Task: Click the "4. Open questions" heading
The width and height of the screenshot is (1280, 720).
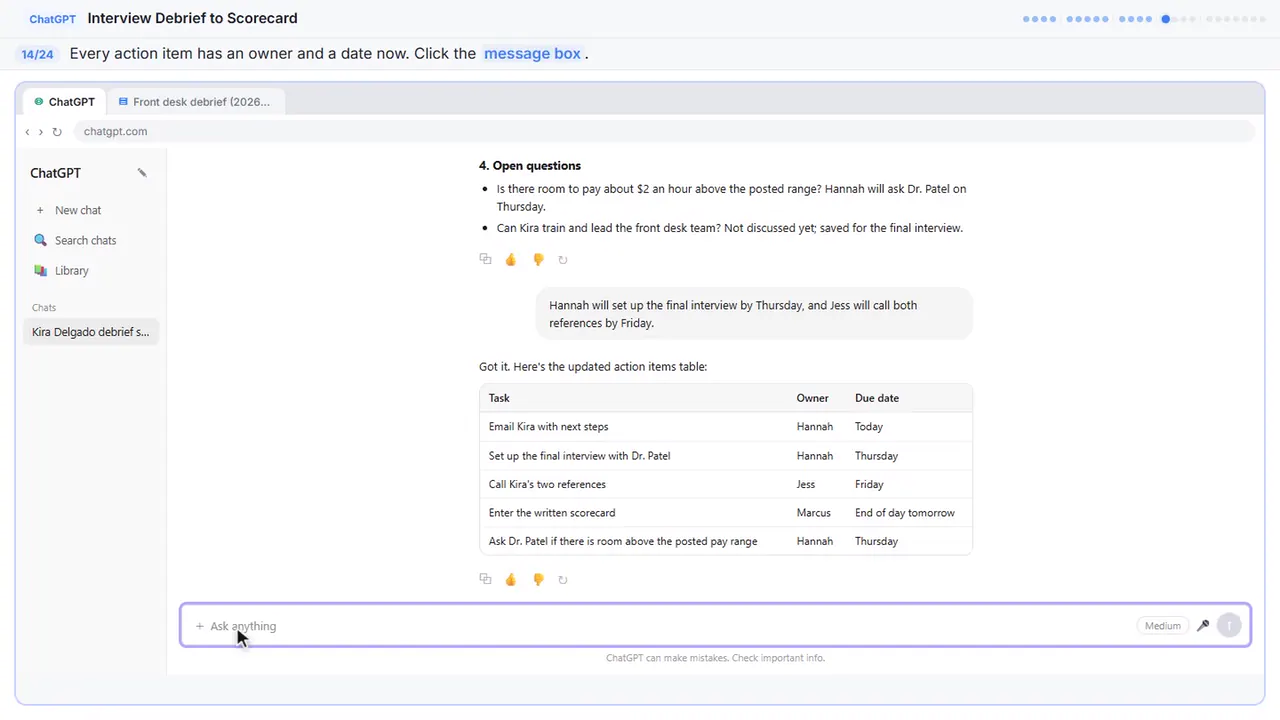Action: (x=530, y=166)
